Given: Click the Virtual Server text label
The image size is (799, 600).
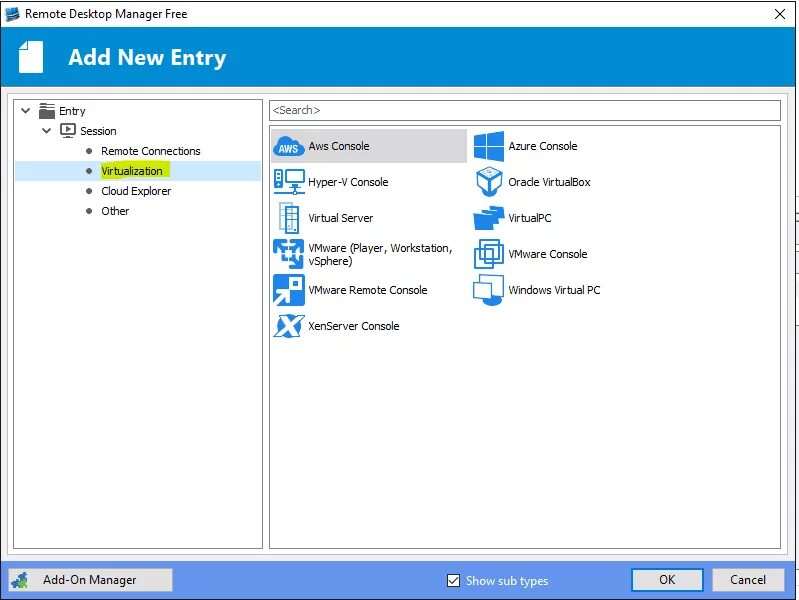Looking at the screenshot, I should [x=340, y=218].
